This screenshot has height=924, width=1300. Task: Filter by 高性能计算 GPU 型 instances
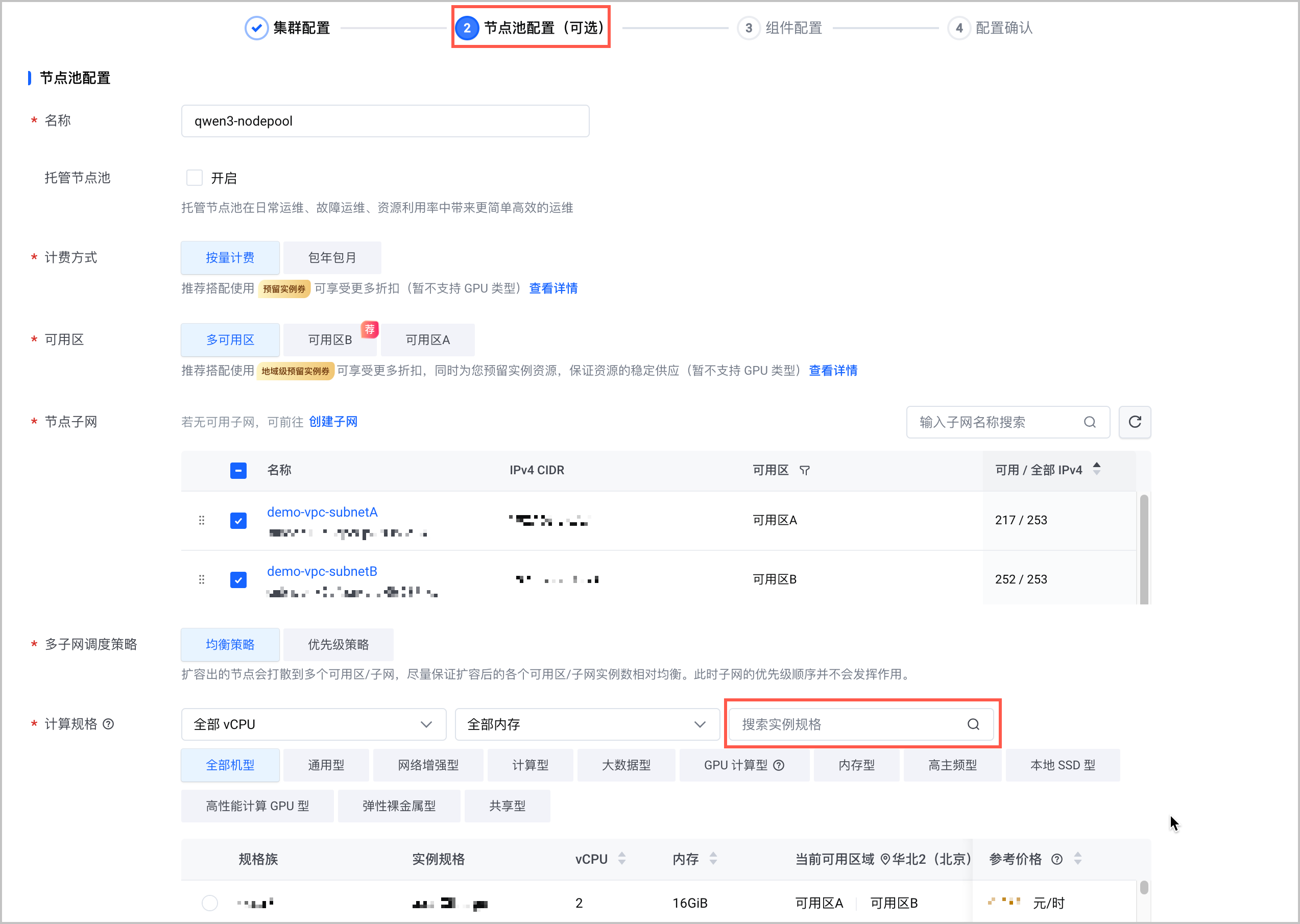[257, 806]
